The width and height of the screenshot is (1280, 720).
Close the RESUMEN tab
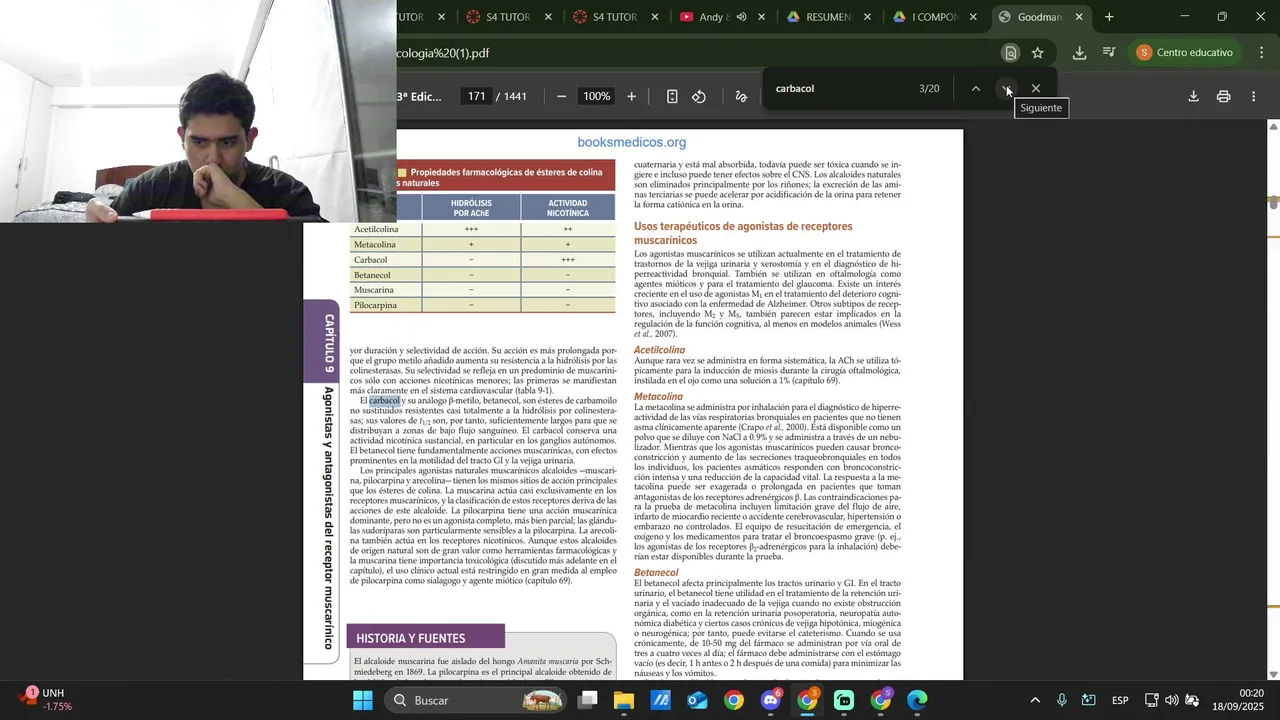pos(867,17)
